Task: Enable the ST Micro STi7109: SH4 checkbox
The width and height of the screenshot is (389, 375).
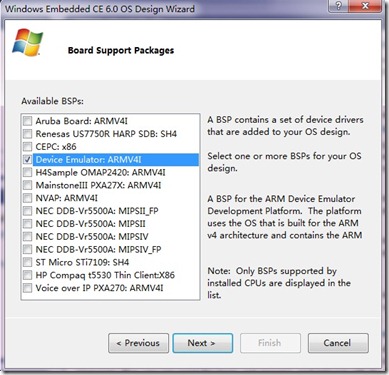Action: coord(28,262)
